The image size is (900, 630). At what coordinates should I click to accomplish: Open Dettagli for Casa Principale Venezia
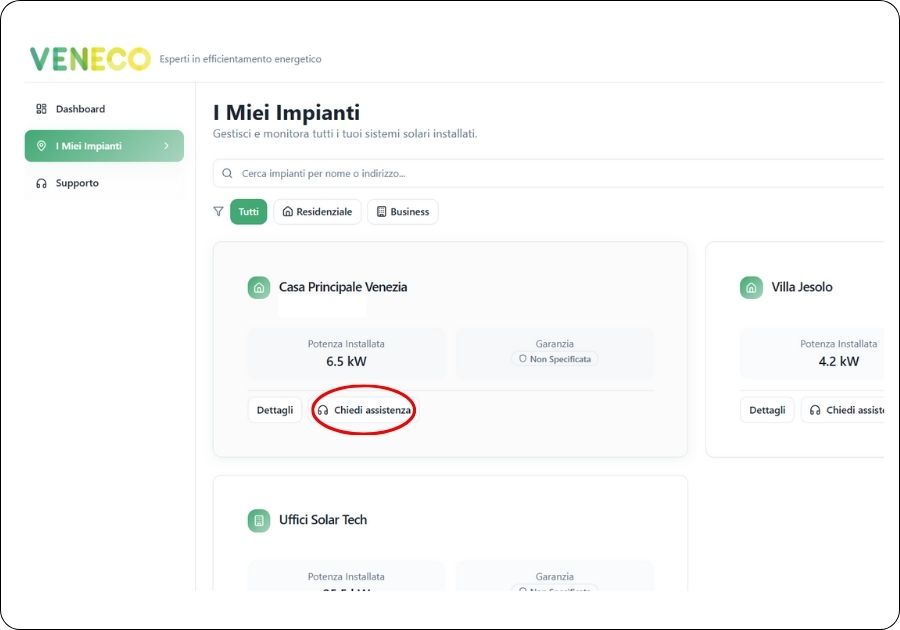275,410
